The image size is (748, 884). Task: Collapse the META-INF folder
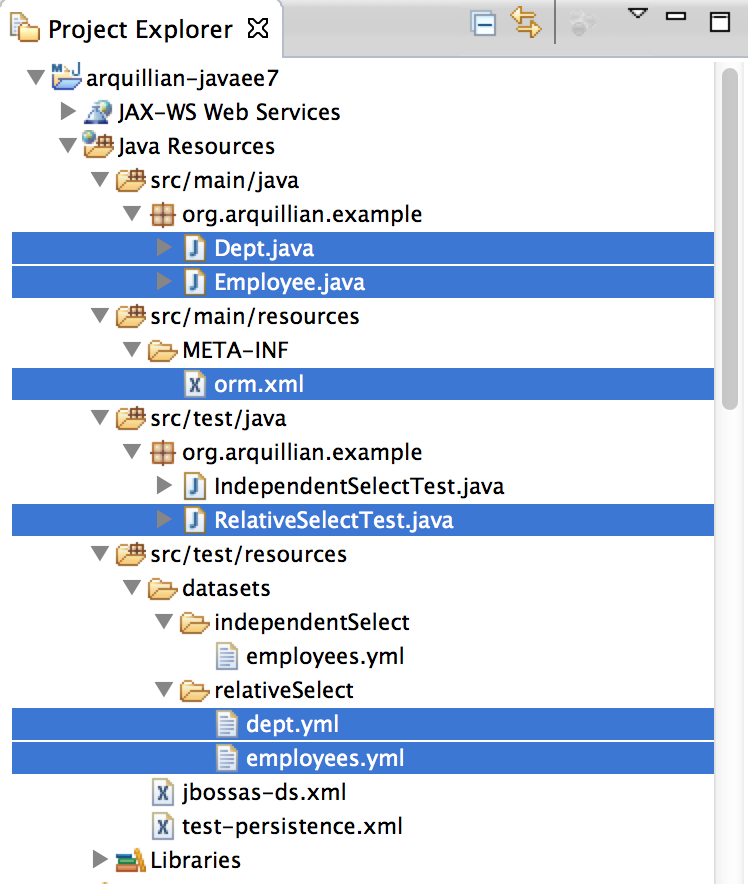click(x=132, y=350)
